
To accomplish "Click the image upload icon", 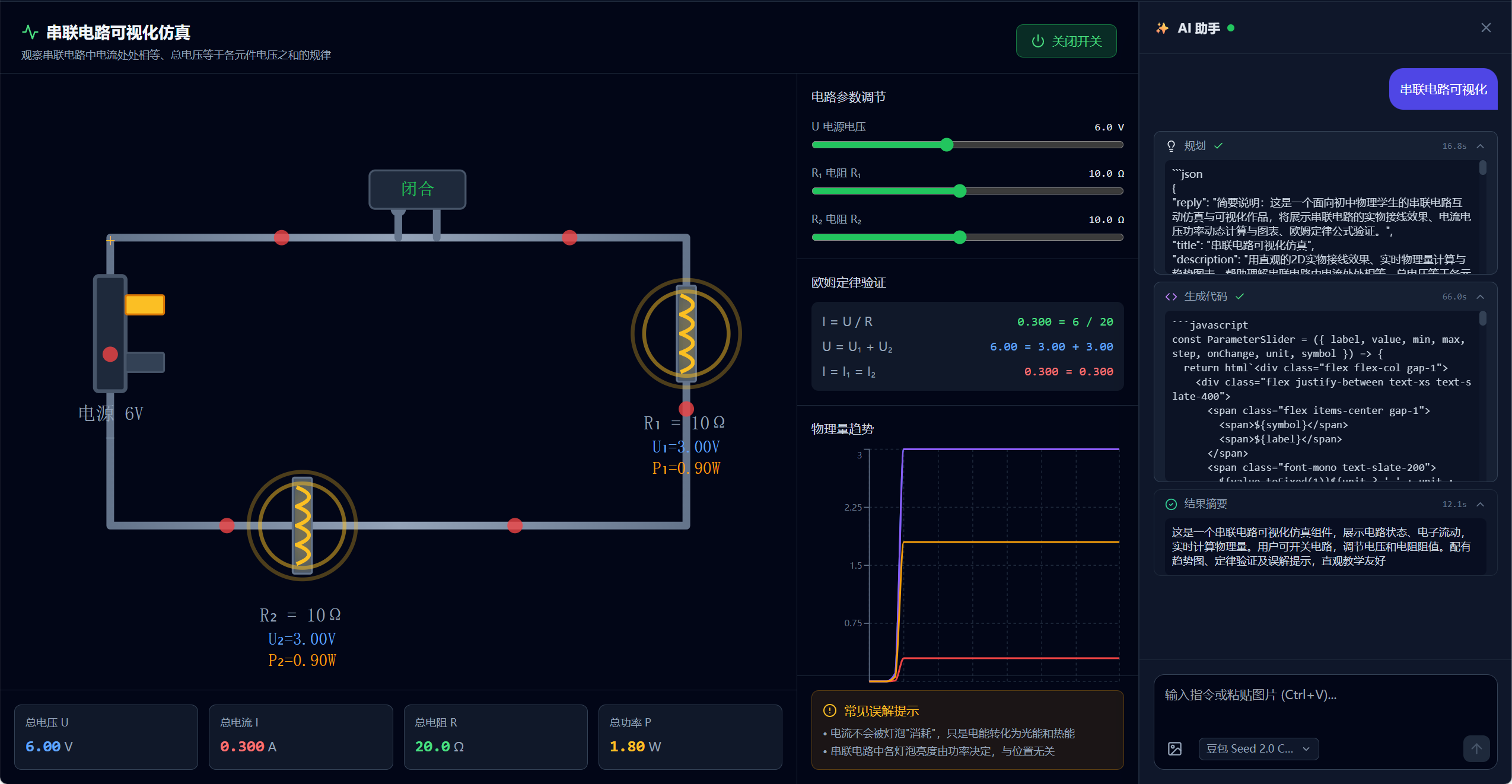I will pos(1174,748).
